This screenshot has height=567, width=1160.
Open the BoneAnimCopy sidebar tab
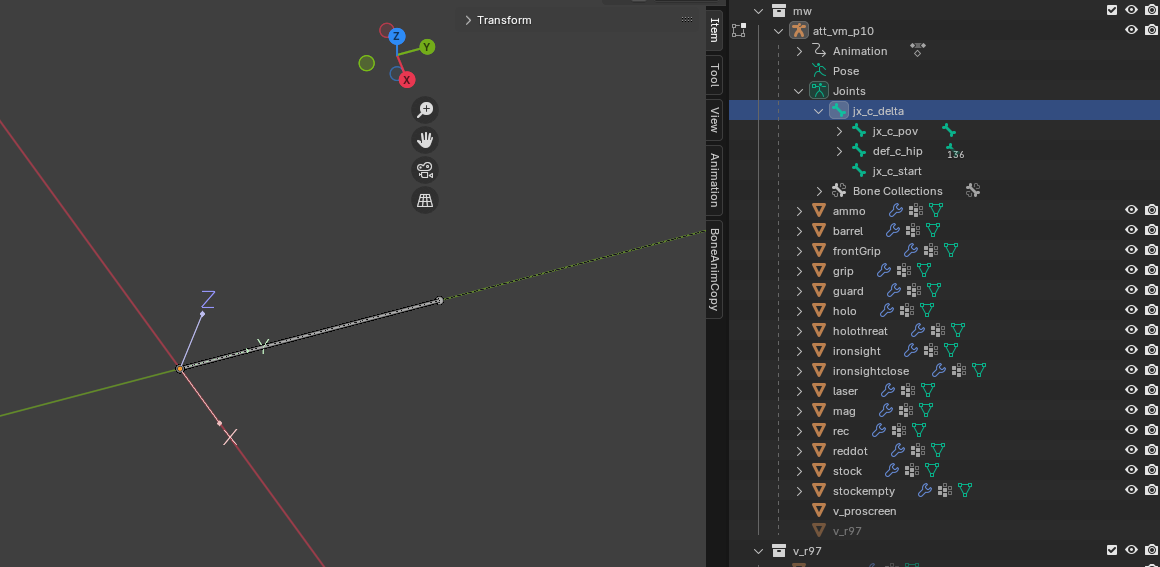point(714,270)
